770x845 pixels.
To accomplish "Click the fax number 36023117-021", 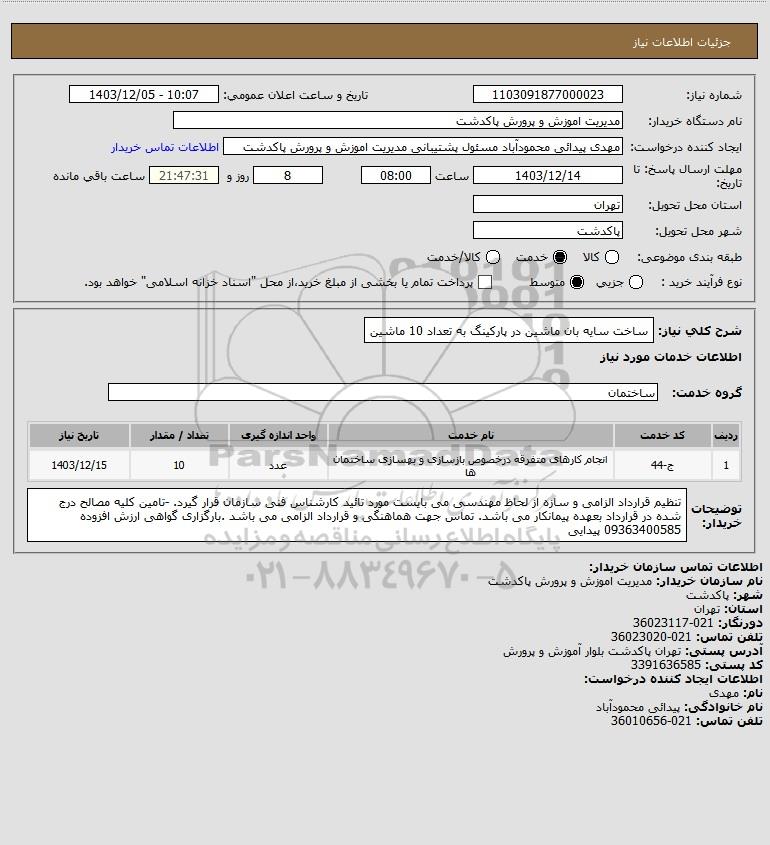I will point(672,623).
